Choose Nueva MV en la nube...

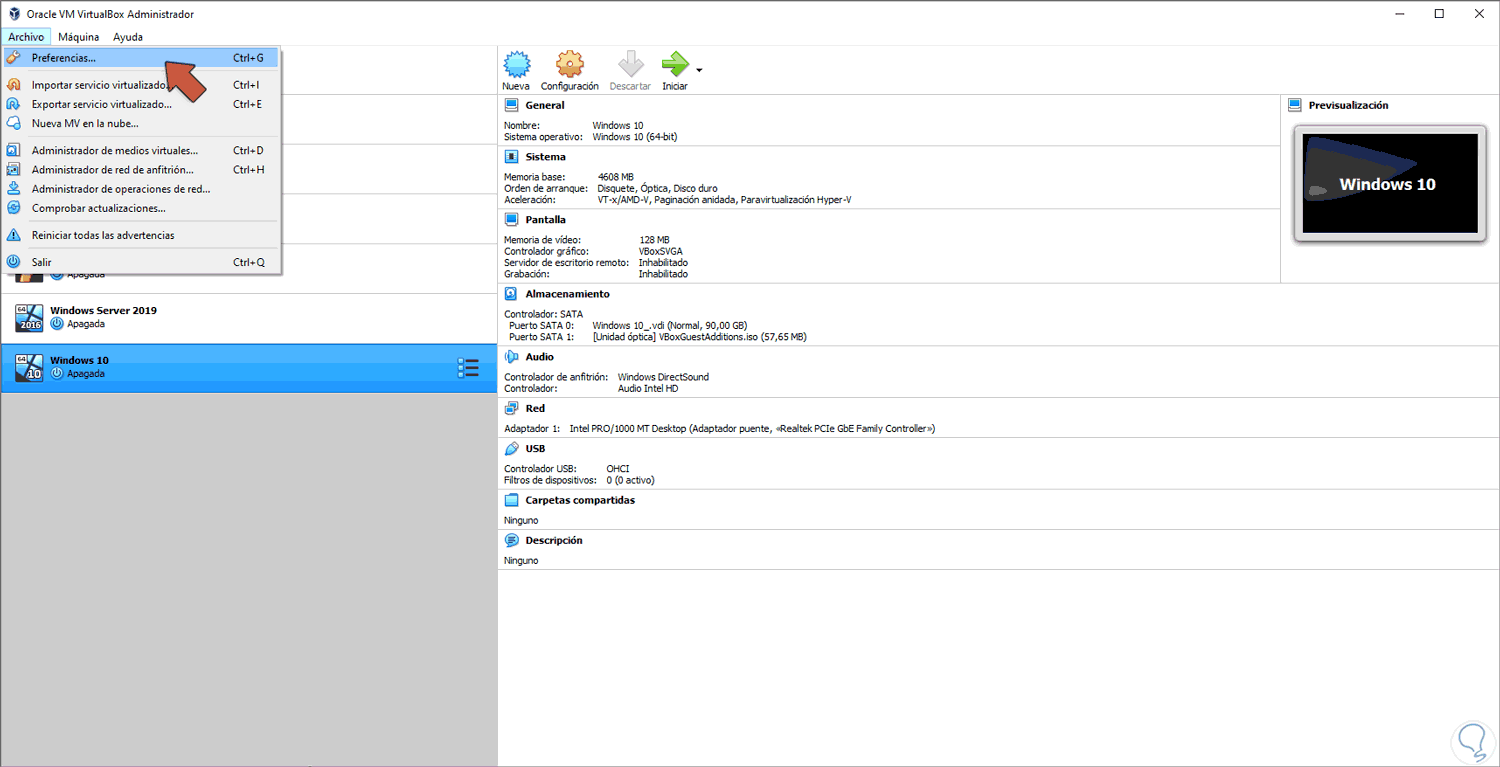point(140,123)
